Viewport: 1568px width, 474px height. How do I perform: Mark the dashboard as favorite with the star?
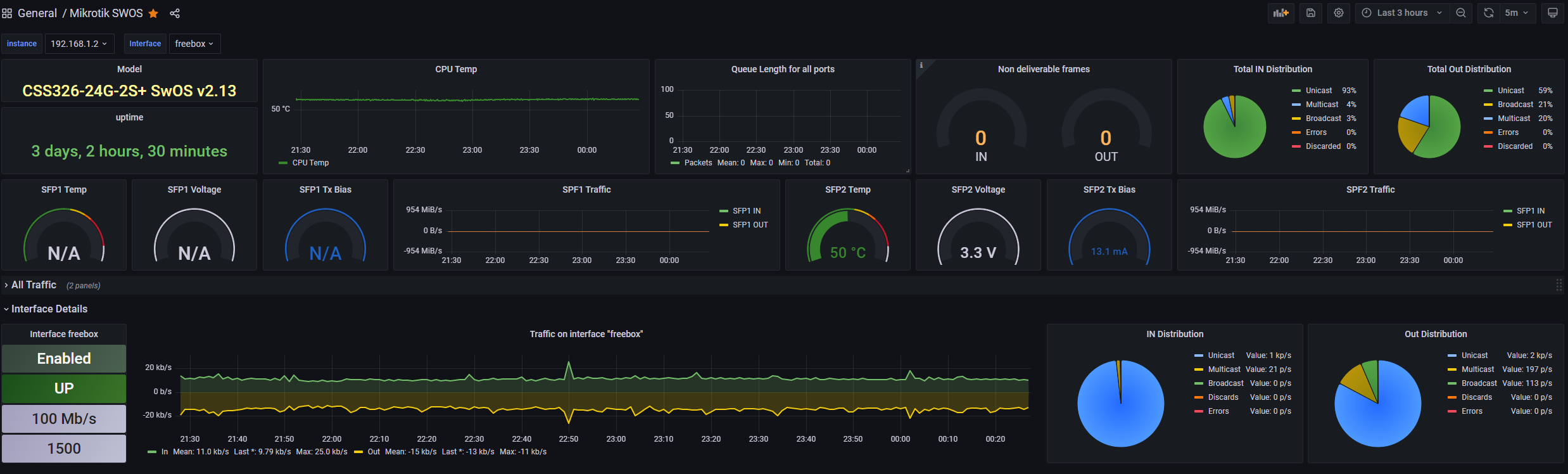tap(153, 13)
